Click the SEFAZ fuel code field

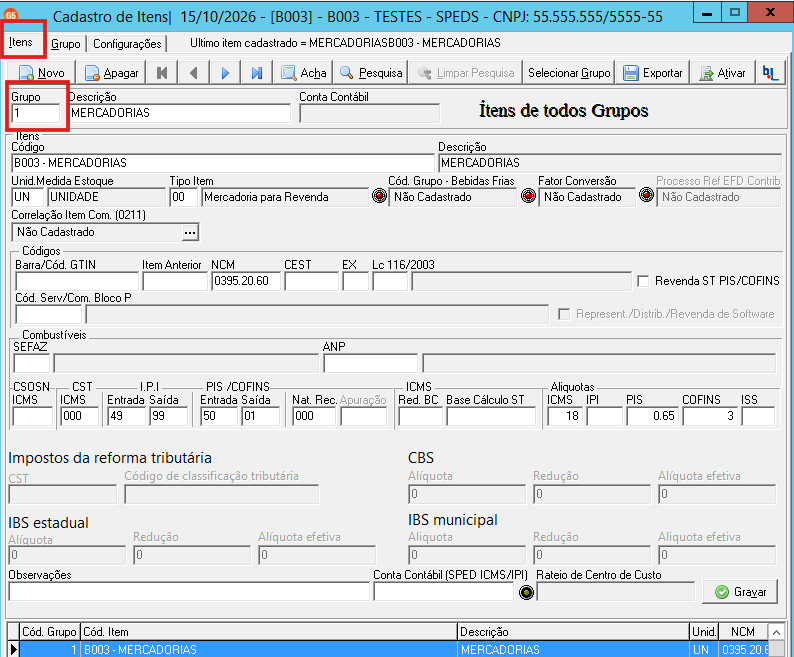(x=31, y=364)
